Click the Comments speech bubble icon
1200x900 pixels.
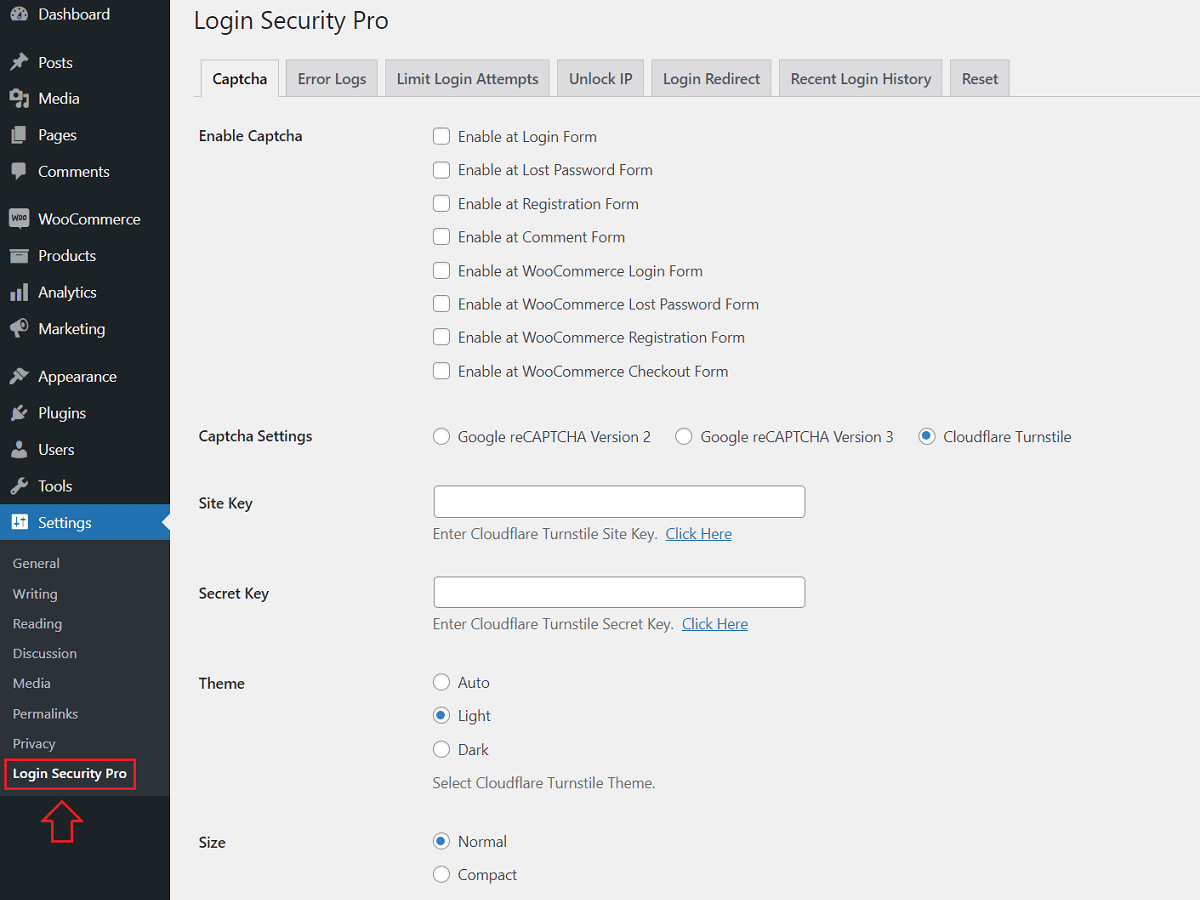(x=19, y=171)
